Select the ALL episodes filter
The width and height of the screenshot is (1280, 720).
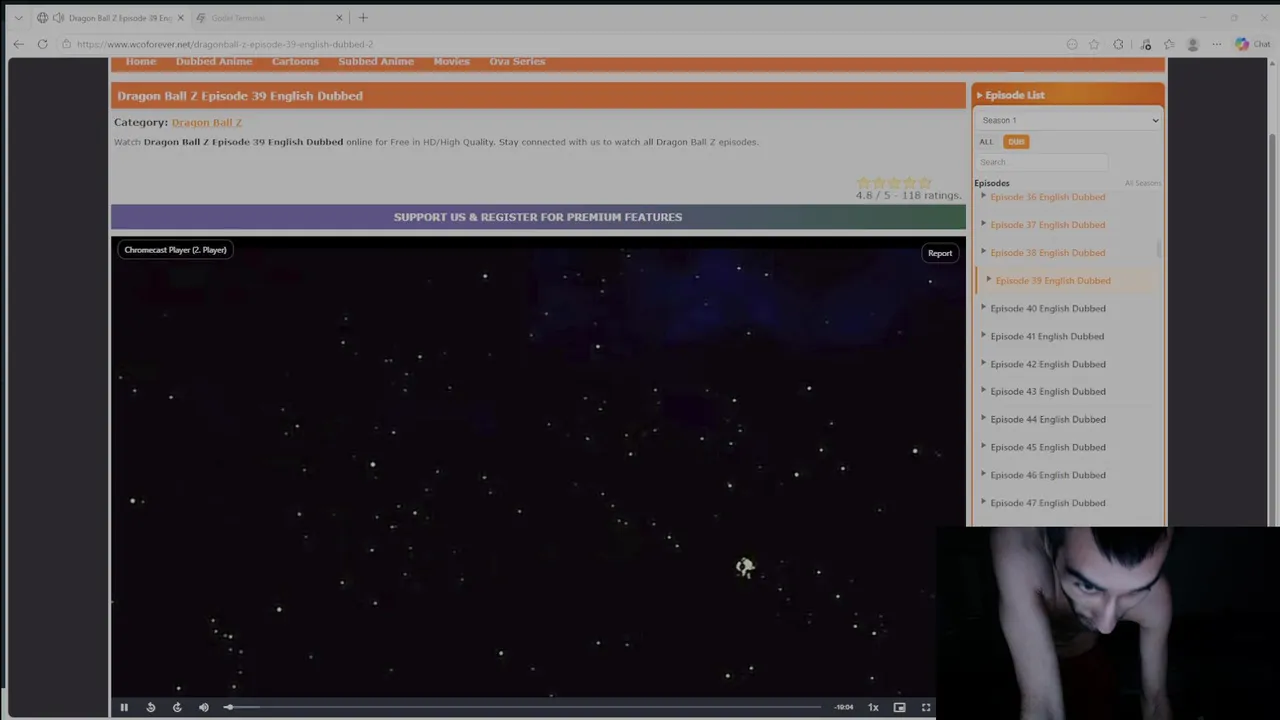pos(986,142)
